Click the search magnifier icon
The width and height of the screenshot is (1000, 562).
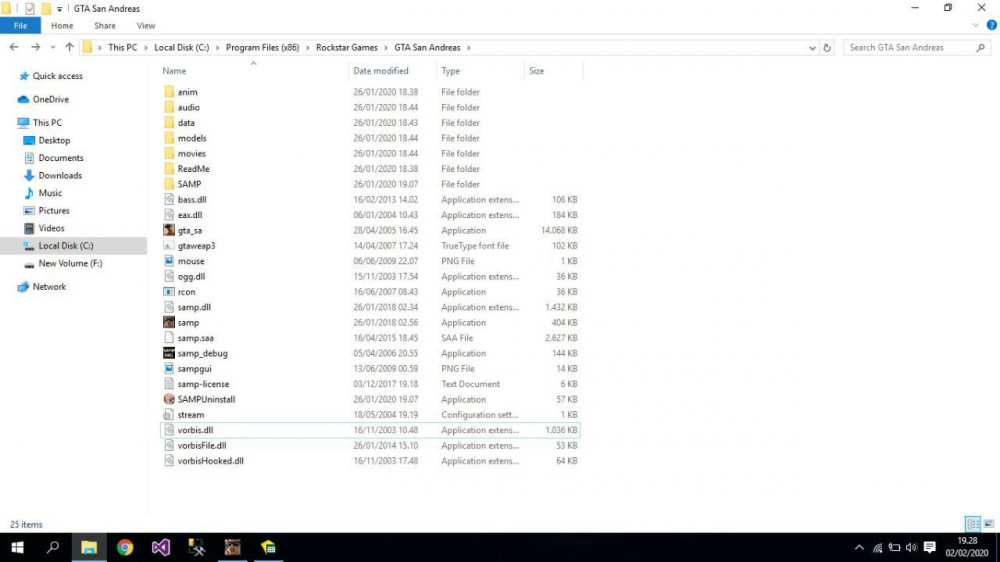(981, 48)
